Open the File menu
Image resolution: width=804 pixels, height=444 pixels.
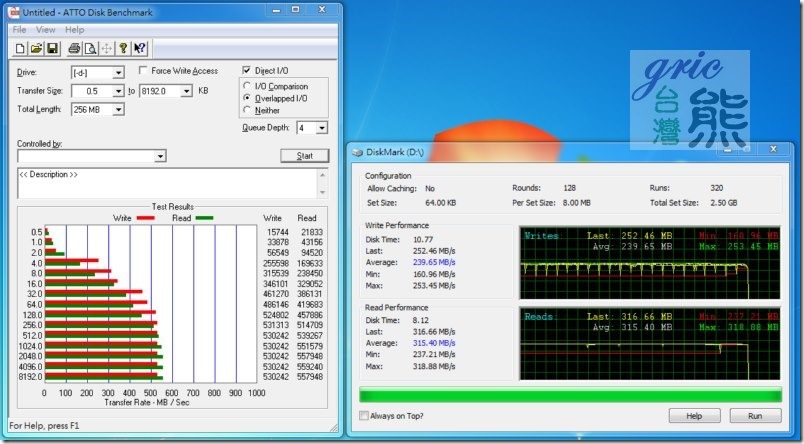click(19, 30)
